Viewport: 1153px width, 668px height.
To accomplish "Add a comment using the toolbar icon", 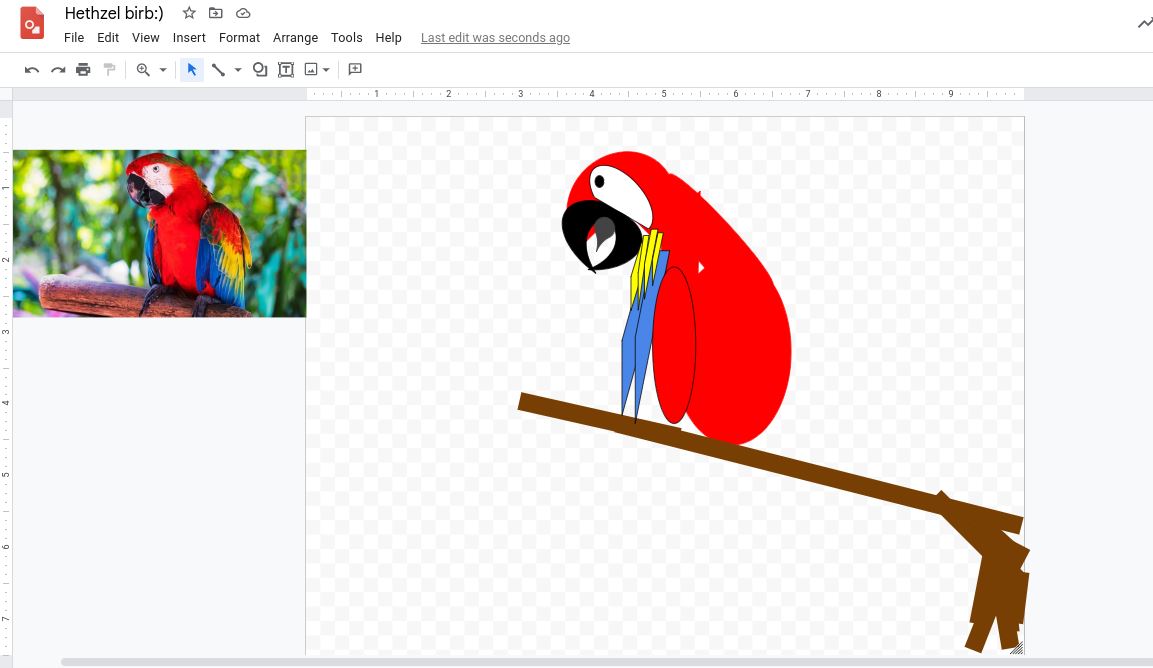I will coord(354,70).
